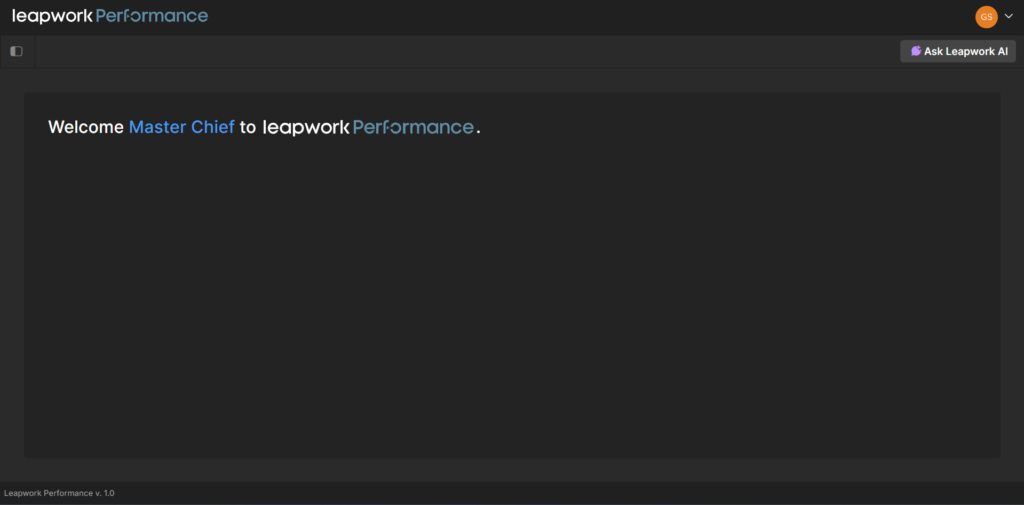Click the Leapwork Performance v. 1.0 footer text
This screenshot has width=1024, height=505.
tap(59, 493)
